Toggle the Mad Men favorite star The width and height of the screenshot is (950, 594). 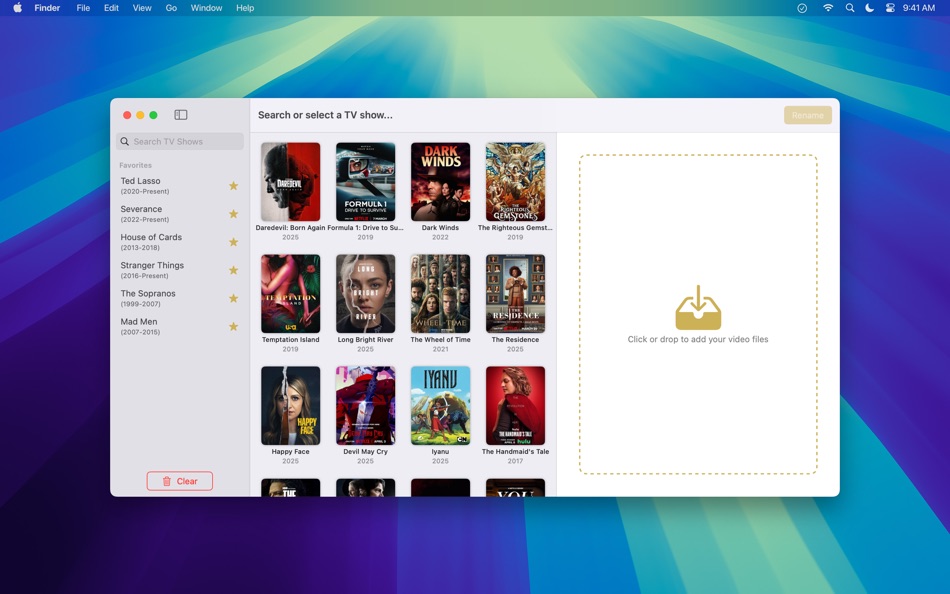(x=233, y=327)
